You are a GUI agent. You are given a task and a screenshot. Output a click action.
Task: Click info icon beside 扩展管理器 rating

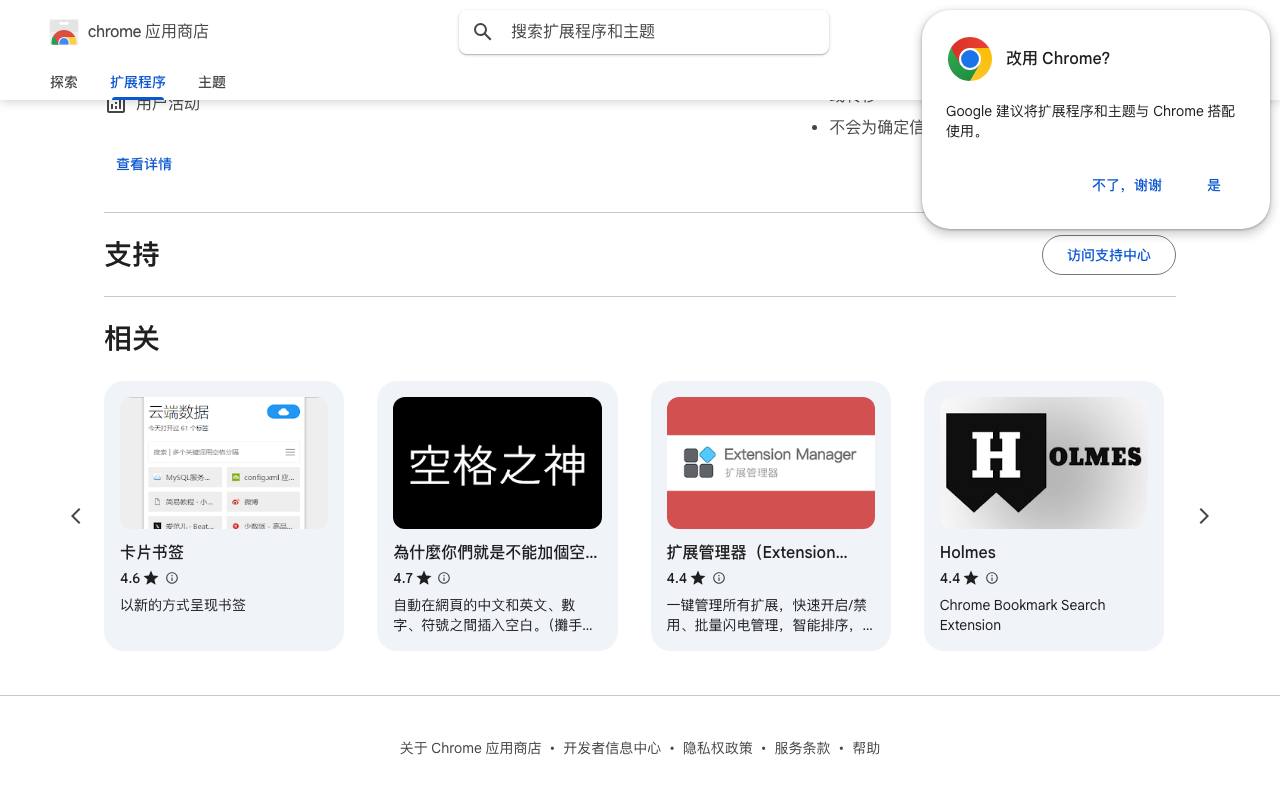[x=718, y=578]
